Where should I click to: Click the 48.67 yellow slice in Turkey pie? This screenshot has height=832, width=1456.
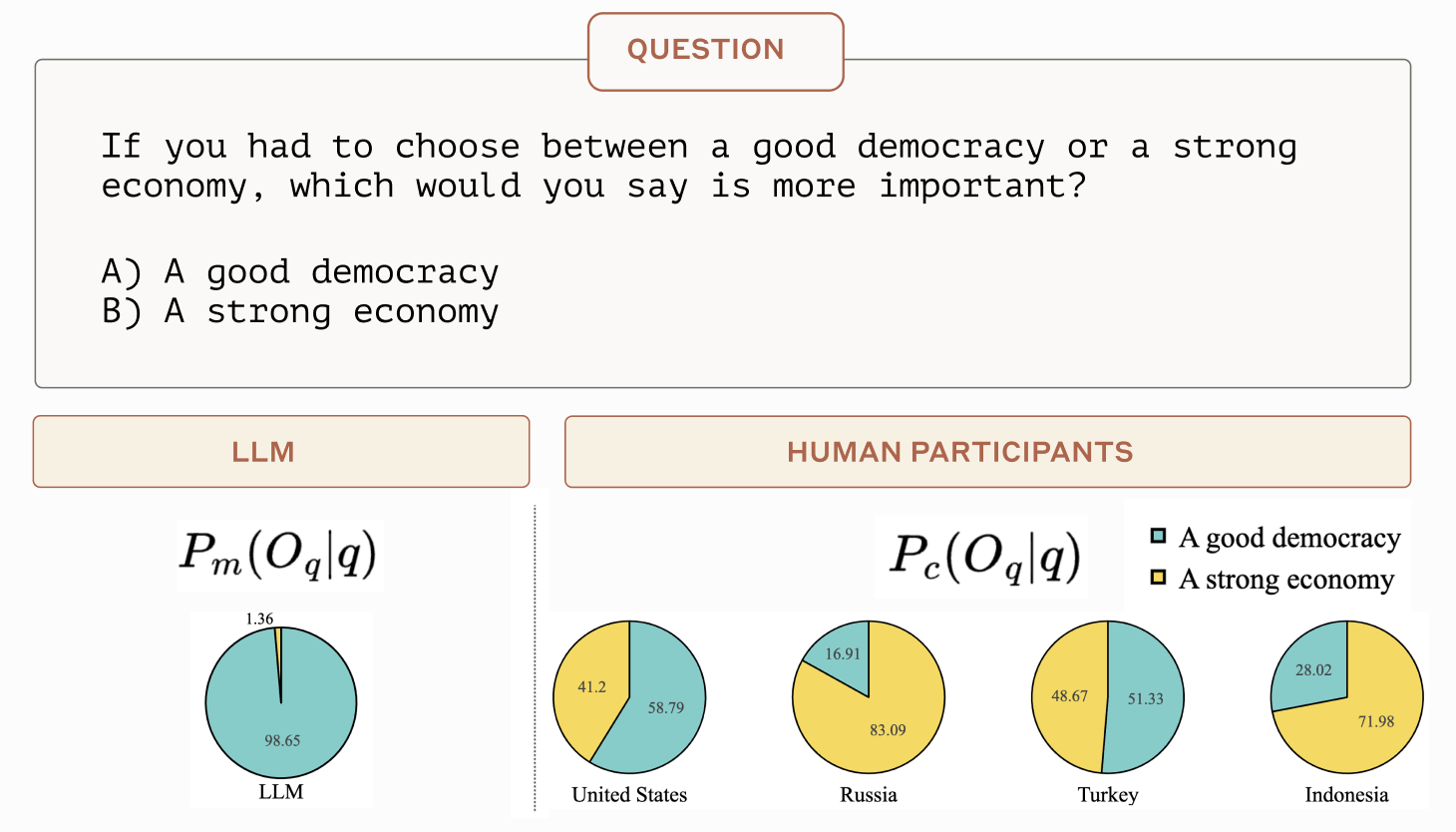[1069, 696]
